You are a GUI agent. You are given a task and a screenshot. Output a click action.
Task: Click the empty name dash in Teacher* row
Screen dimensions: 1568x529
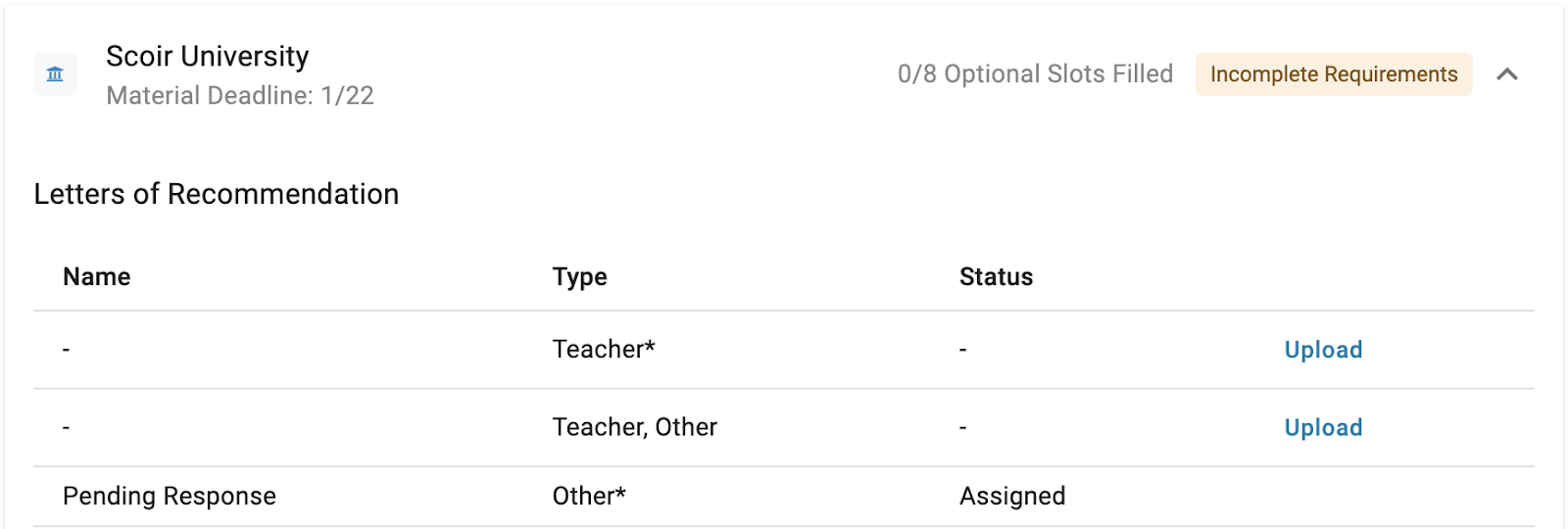[66, 350]
